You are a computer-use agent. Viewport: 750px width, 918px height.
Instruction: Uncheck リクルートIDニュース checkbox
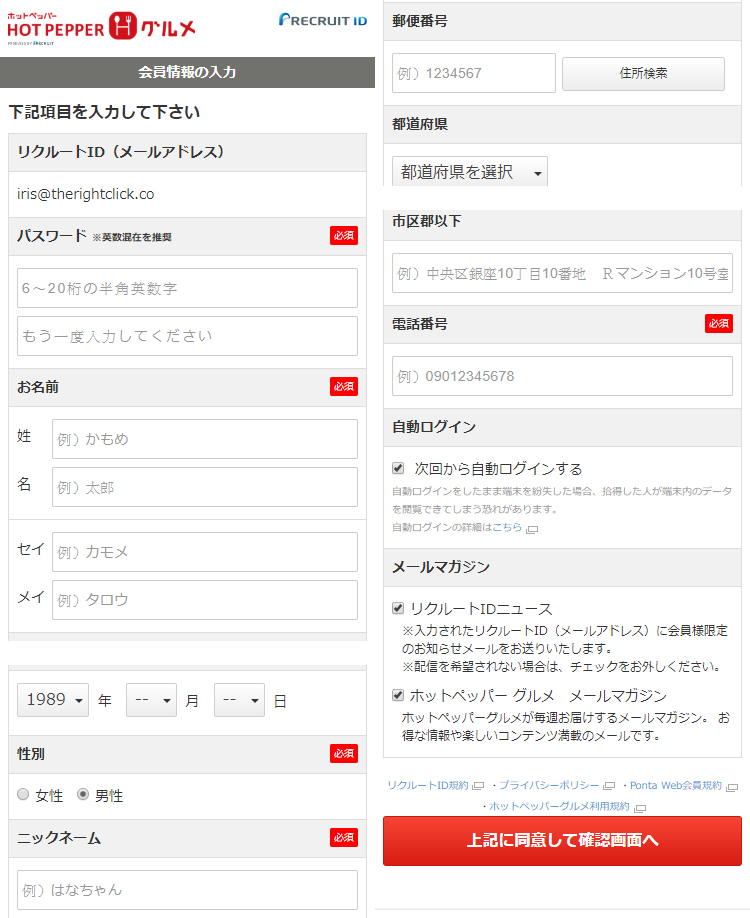pyautogui.click(x=398, y=608)
